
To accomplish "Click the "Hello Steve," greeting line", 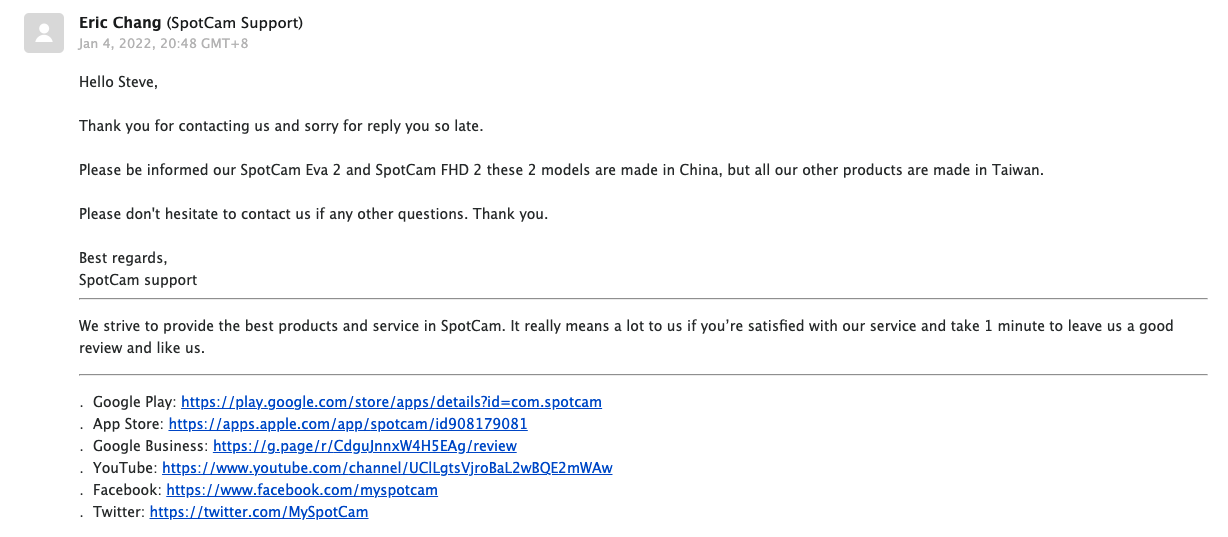I will pos(118,82).
